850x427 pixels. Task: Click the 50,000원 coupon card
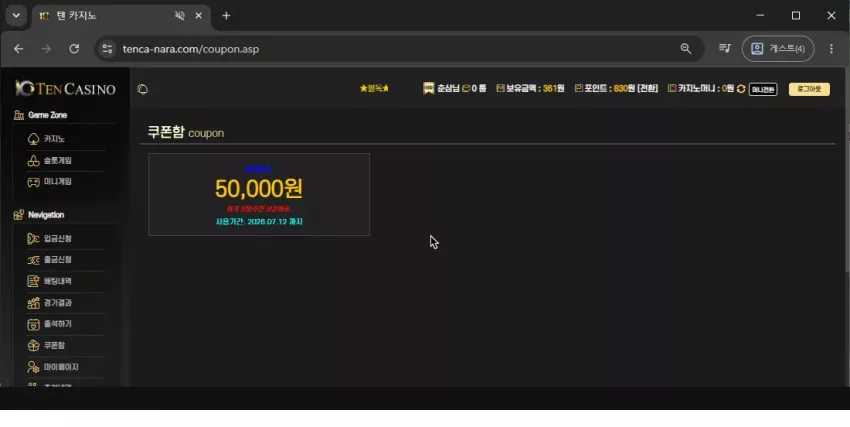259,195
